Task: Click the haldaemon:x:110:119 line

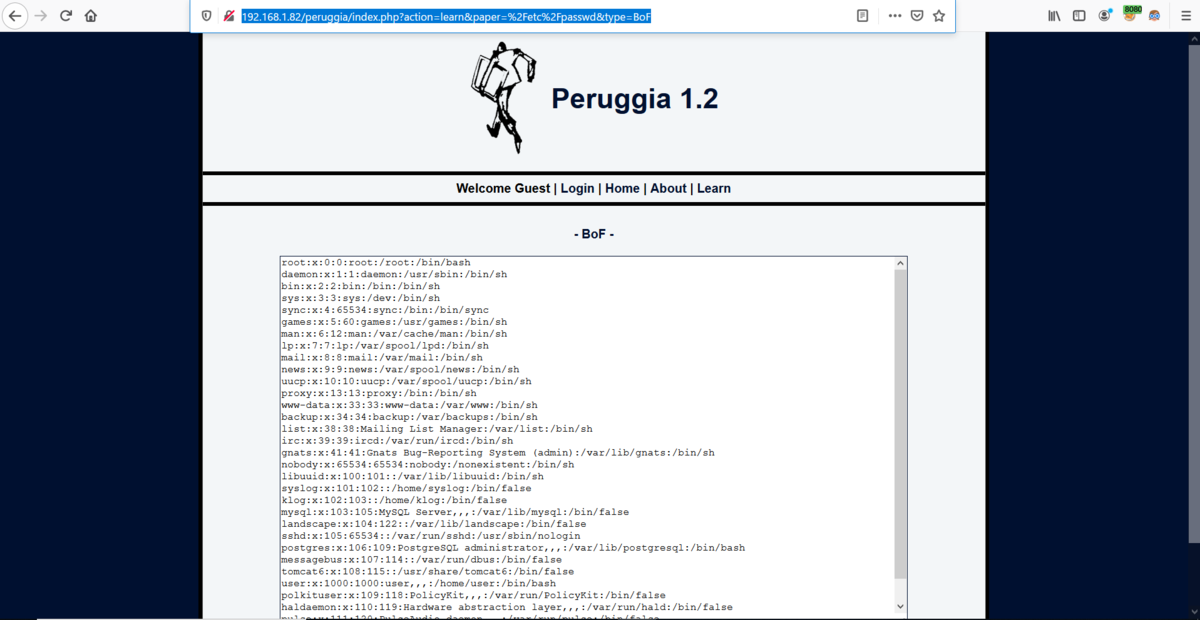Action: pos(507,607)
